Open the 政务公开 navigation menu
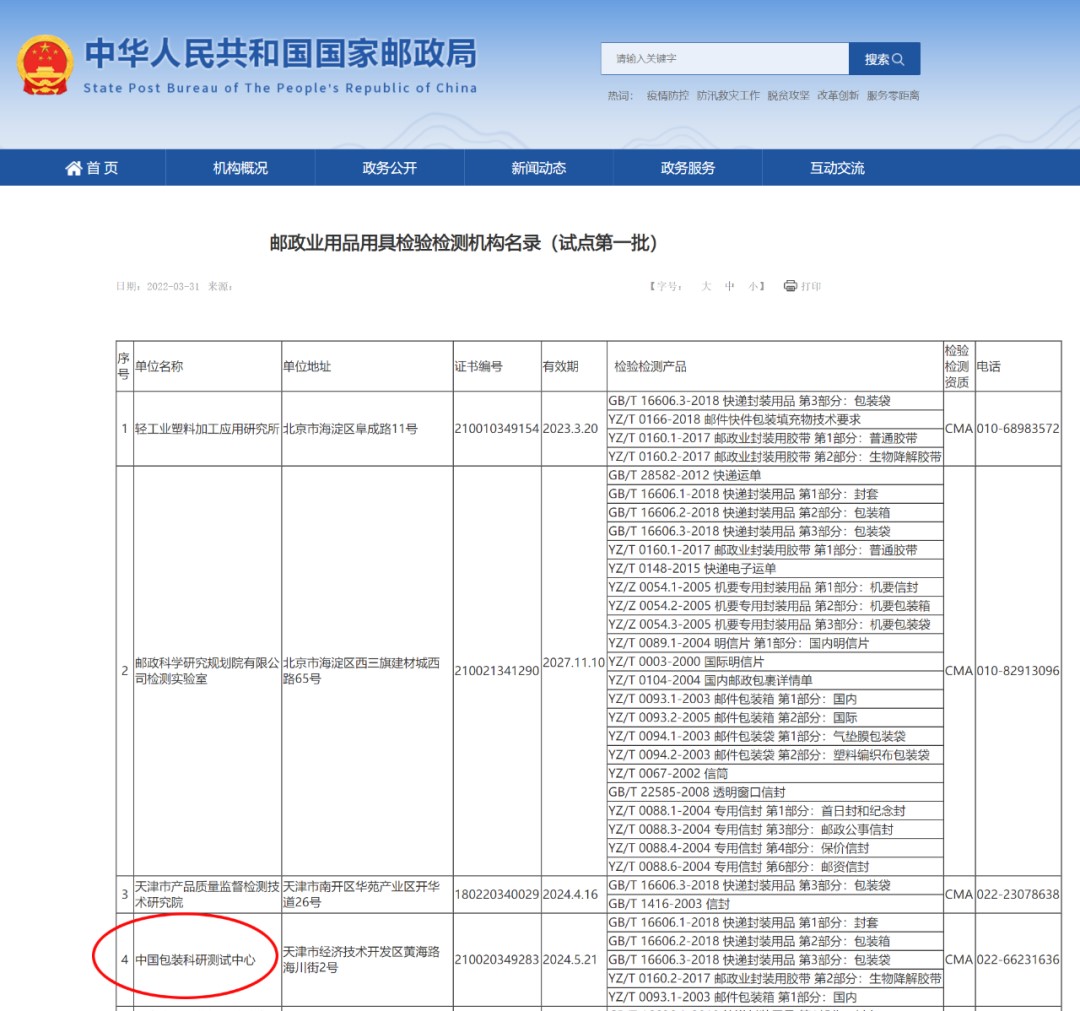 389,168
